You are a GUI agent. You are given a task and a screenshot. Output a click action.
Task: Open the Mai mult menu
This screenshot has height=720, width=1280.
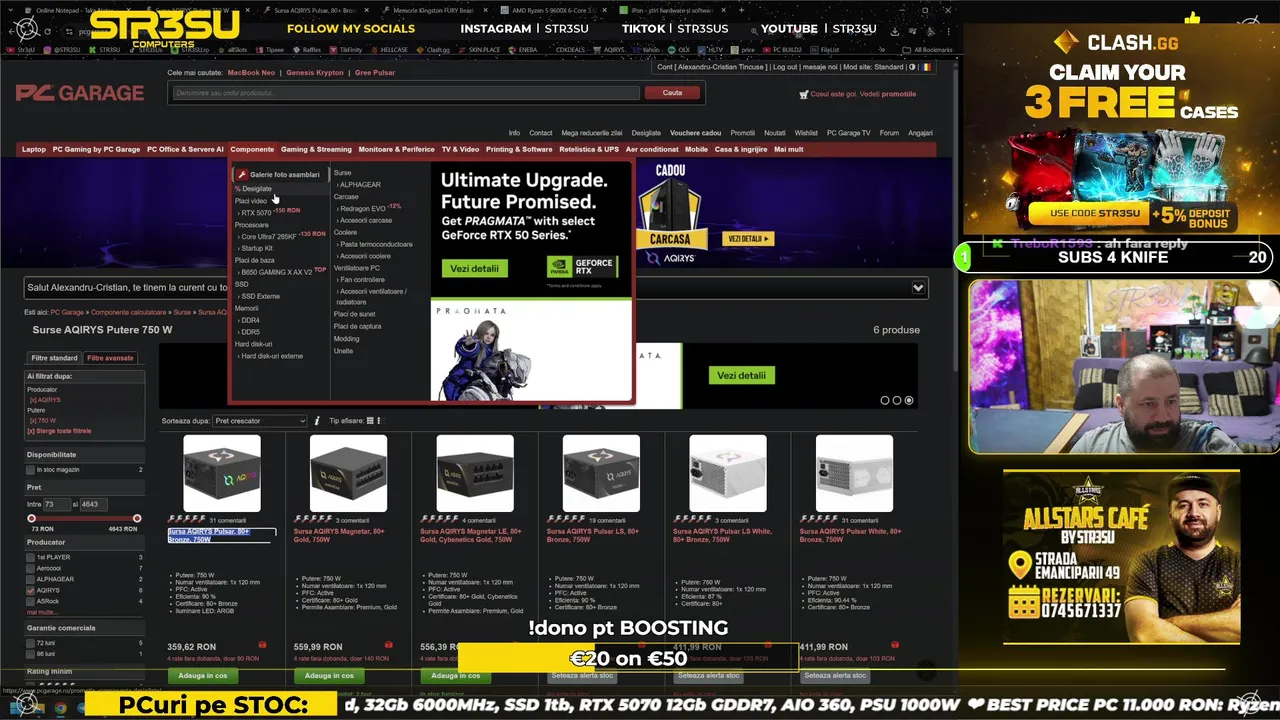[x=788, y=149]
